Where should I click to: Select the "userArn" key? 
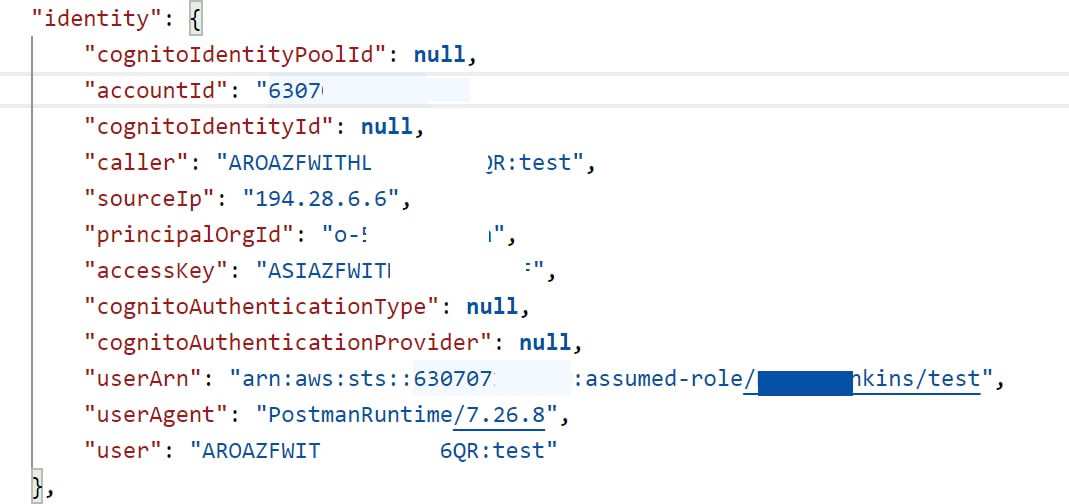tap(143, 379)
